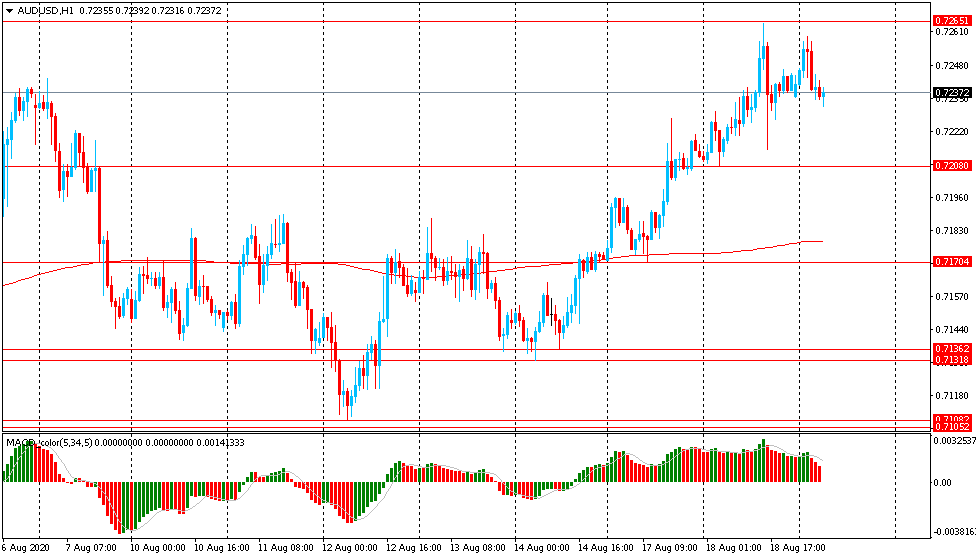Click the 12 Aug 00:00 time label
The width and height of the screenshot is (976, 559).
tap(350, 548)
